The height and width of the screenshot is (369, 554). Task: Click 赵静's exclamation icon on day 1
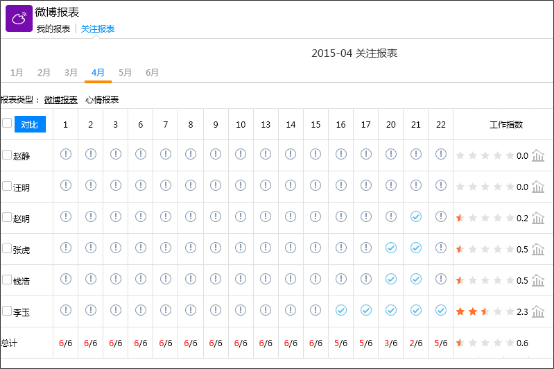66,154
